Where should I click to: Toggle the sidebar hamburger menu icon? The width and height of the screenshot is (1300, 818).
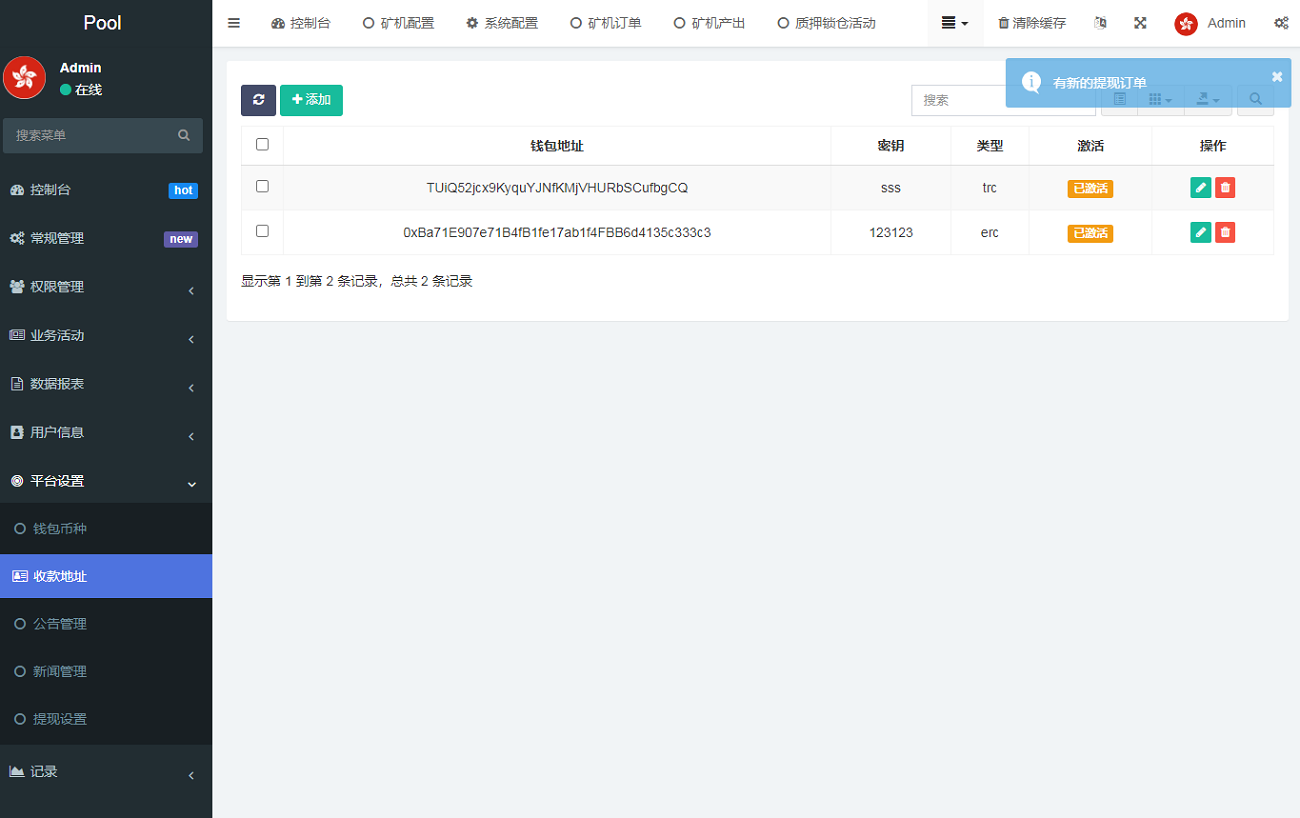pos(234,23)
